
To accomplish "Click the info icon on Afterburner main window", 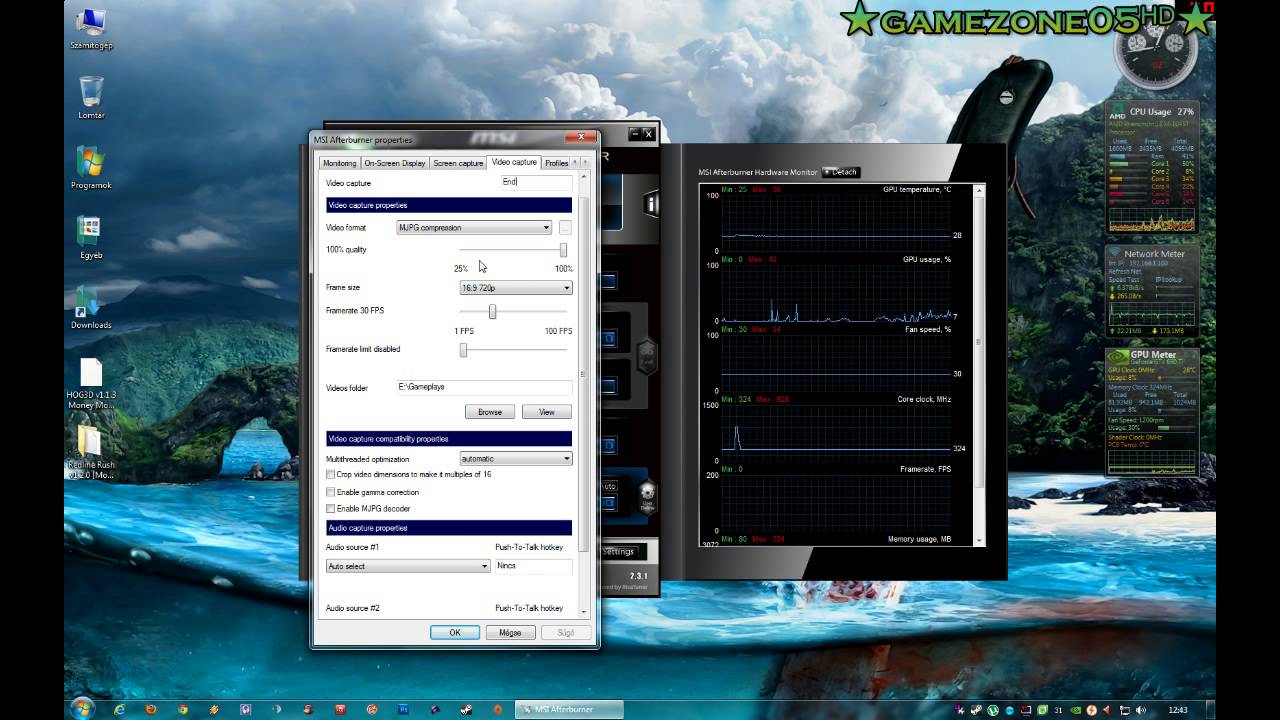I will tap(651, 204).
